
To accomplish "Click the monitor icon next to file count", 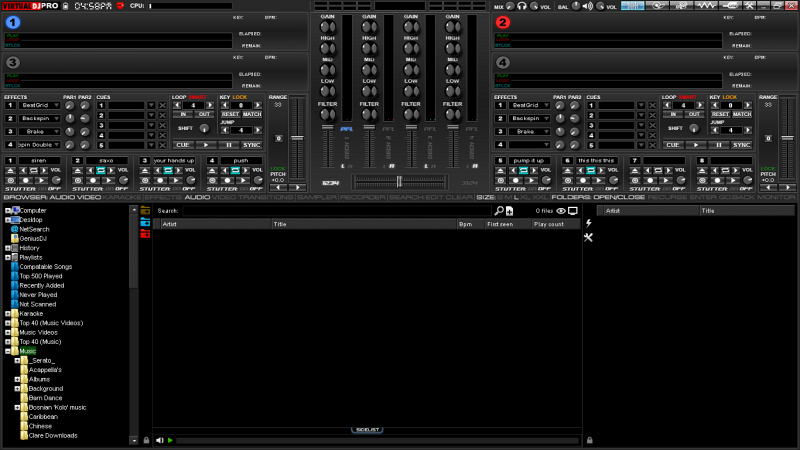I will pyautogui.click(x=573, y=211).
